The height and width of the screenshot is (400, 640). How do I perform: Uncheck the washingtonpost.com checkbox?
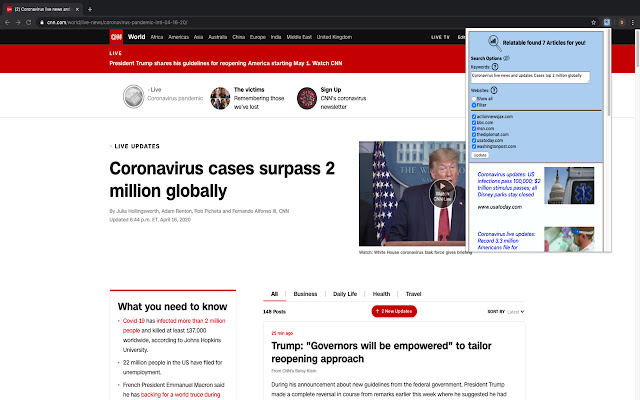(473, 145)
